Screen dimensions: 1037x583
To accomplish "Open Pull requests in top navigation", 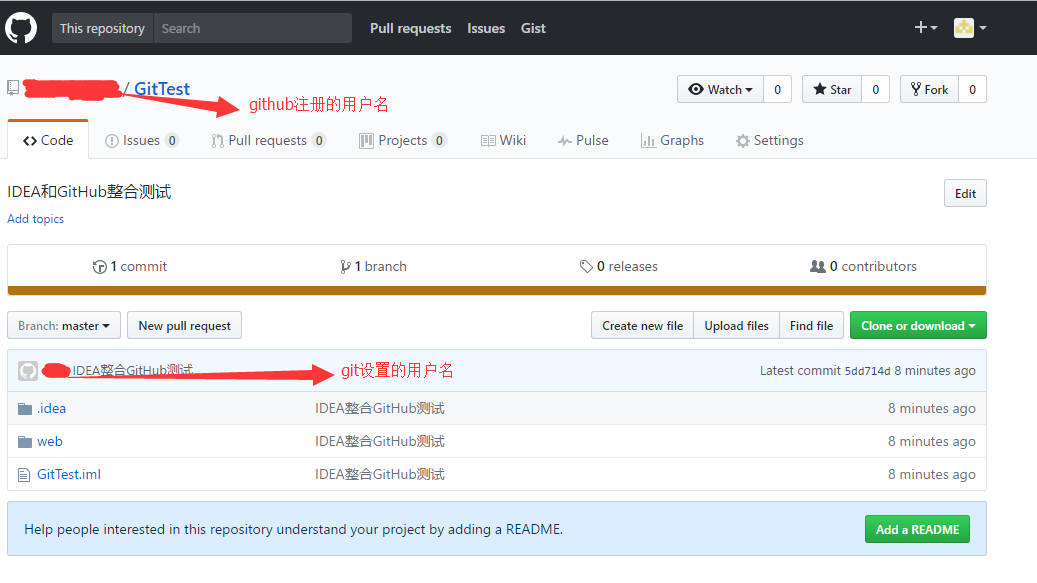I will tap(411, 28).
